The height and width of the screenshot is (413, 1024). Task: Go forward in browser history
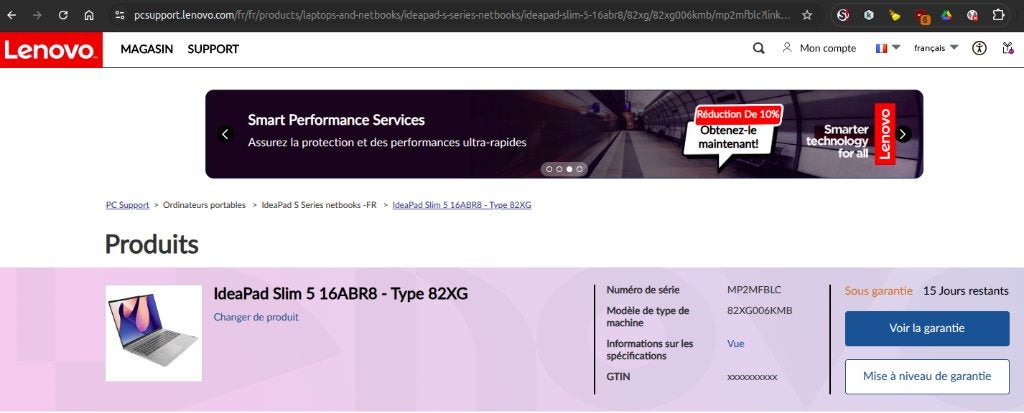click(37, 15)
